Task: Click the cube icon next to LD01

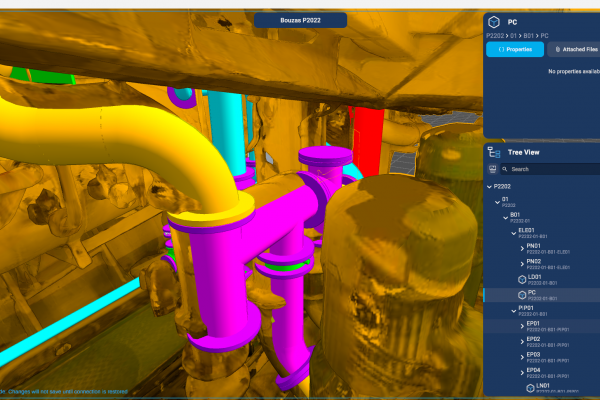Action: (x=521, y=279)
